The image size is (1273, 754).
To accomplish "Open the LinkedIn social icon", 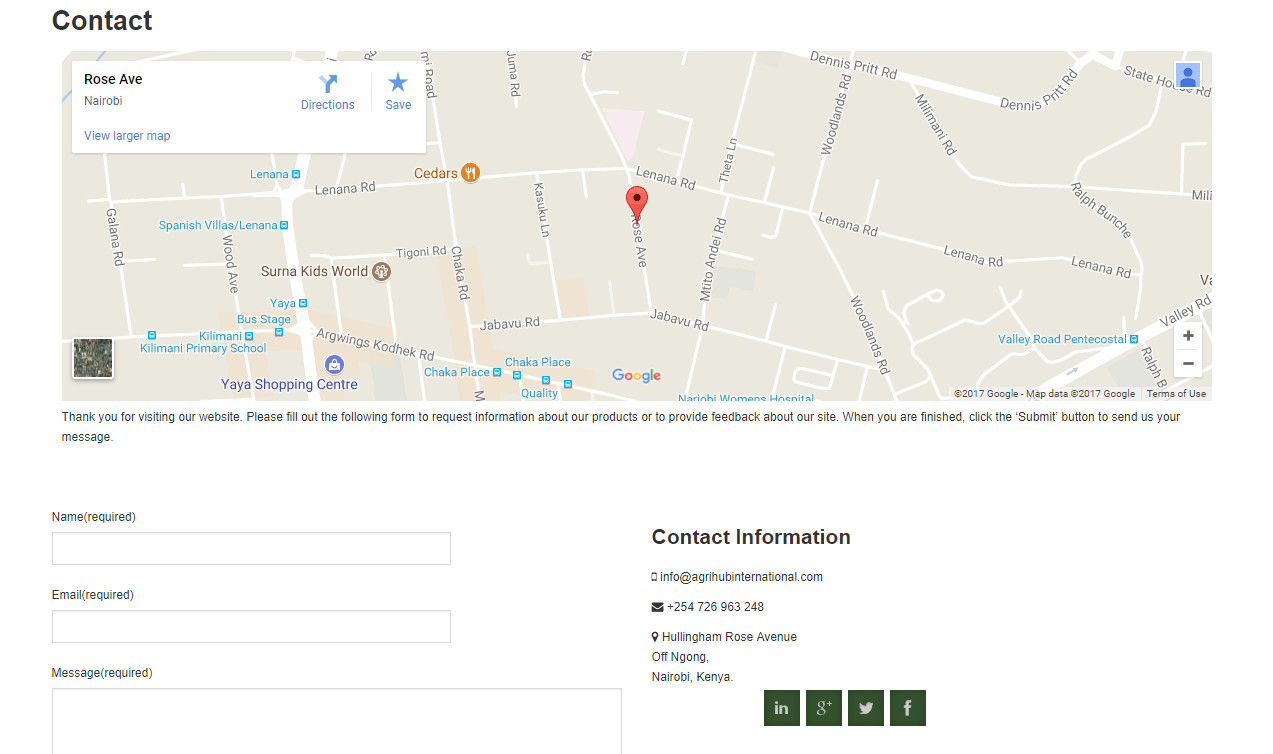I will pos(782,708).
